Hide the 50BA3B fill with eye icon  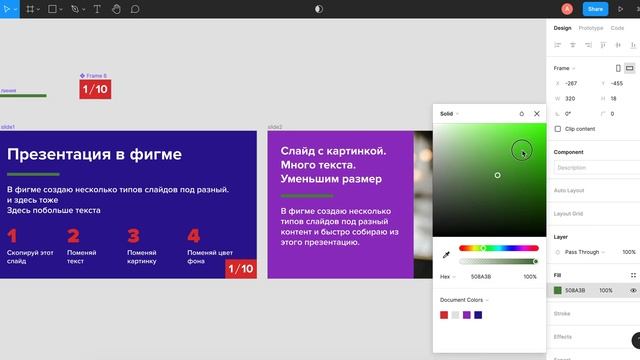point(633,290)
